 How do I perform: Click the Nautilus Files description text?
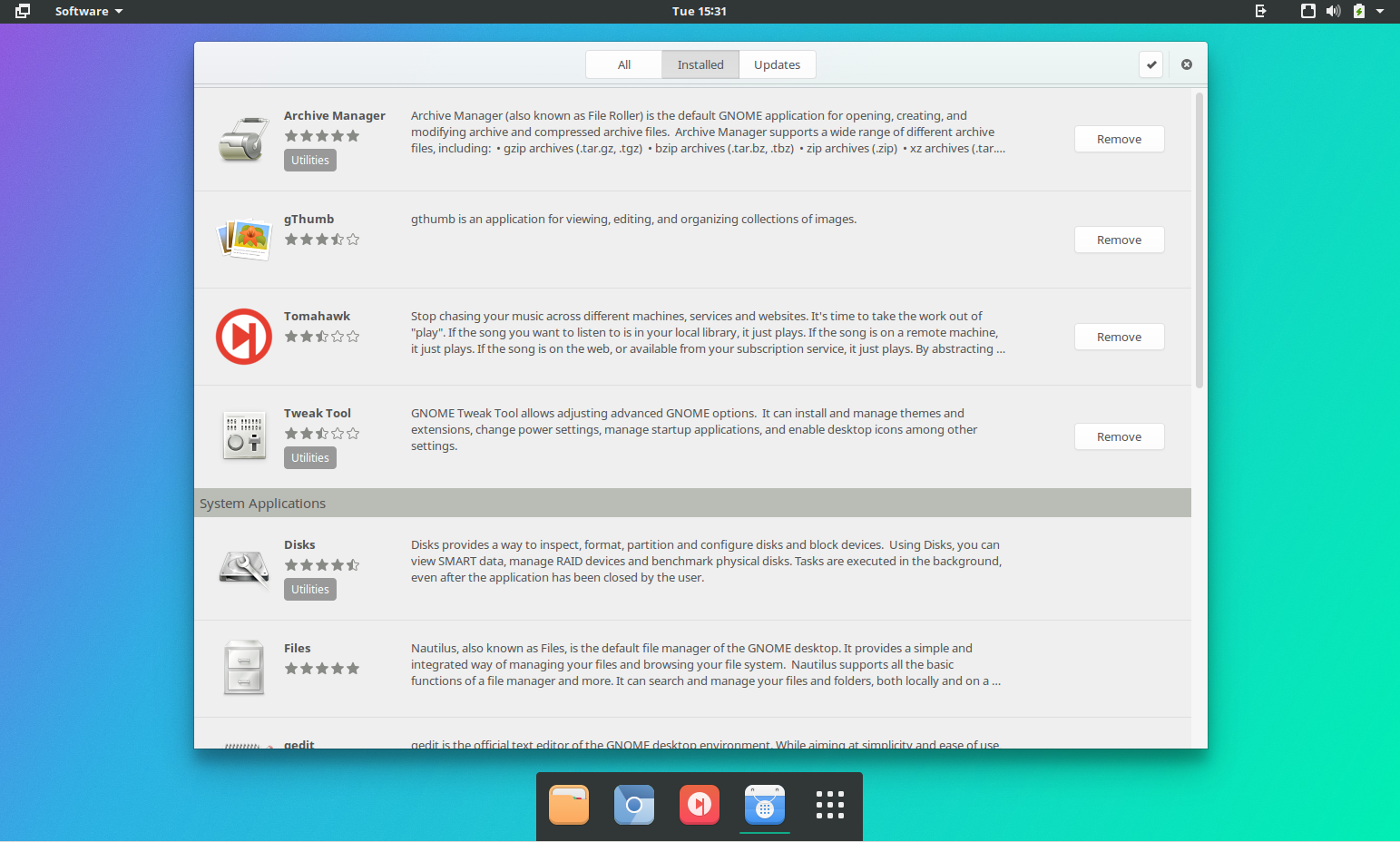pyautogui.click(x=706, y=664)
